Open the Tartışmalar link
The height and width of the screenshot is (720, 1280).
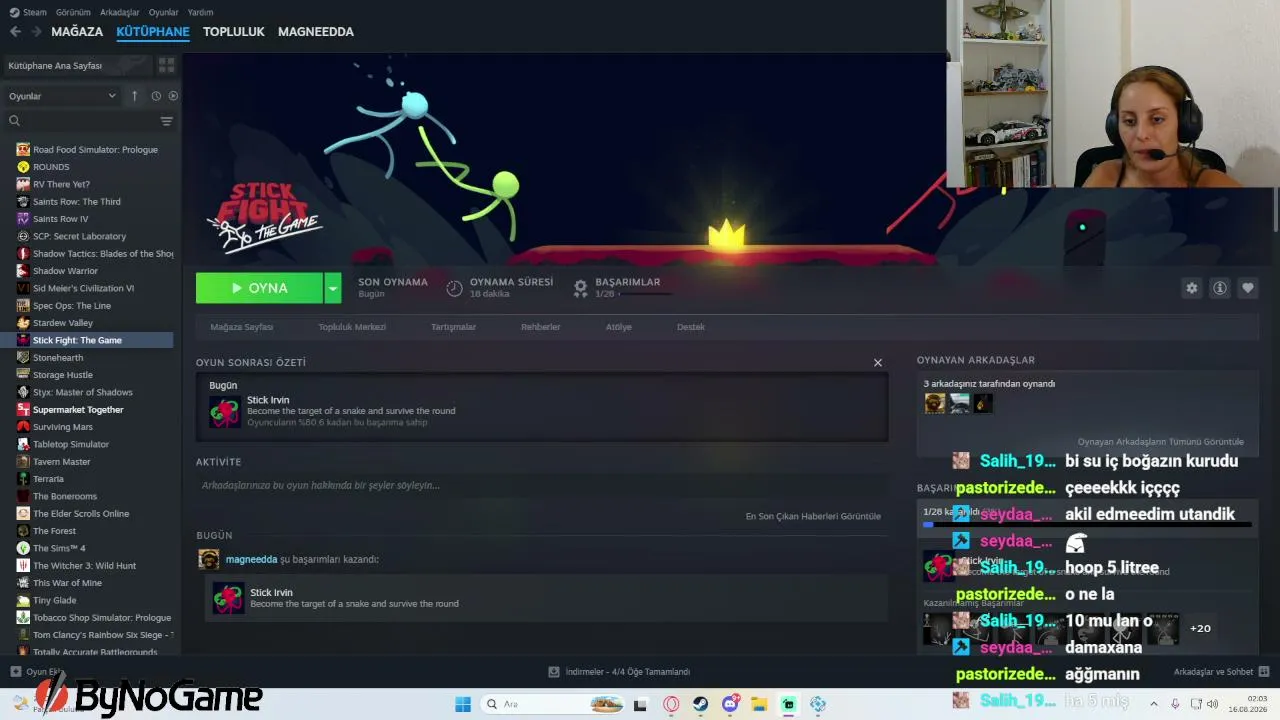coord(453,327)
